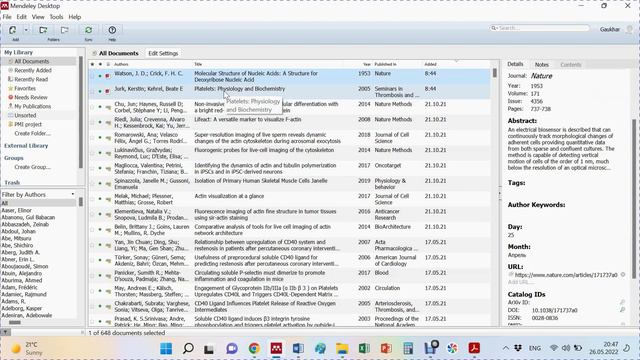The image size is (640, 360).
Task: Open the Help menu in menu bar
Action: point(75,17)
